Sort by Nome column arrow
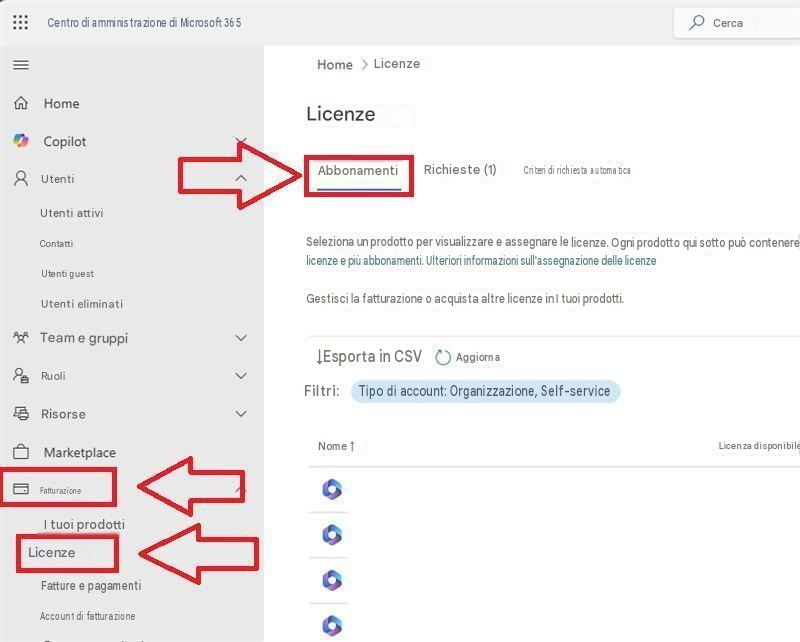This screenshot has width=800, height=642. pyautogui.click(x=352, y=447)
